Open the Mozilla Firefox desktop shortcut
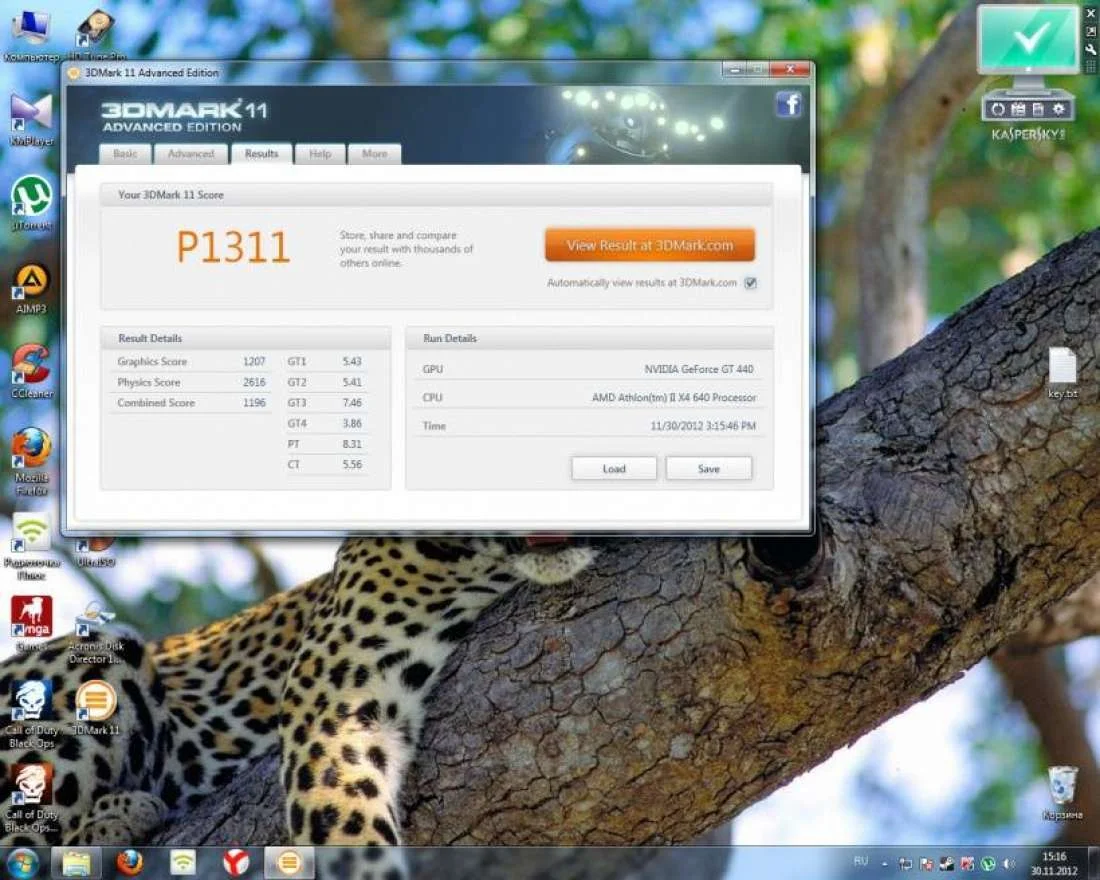The image size is (1100, 880). pos(32,461)
